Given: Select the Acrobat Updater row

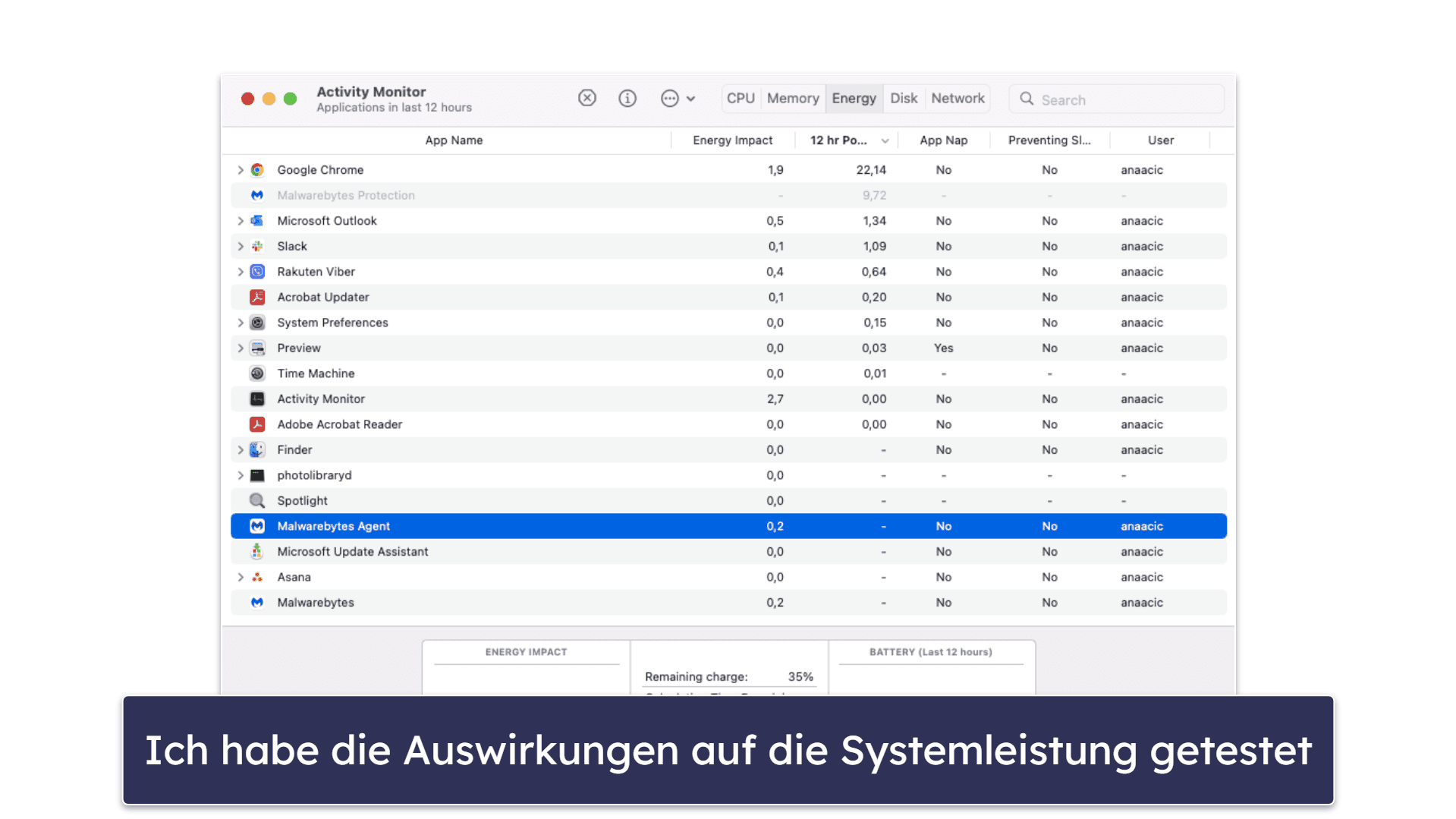Looking at the screenshot, I should (728, 298).
